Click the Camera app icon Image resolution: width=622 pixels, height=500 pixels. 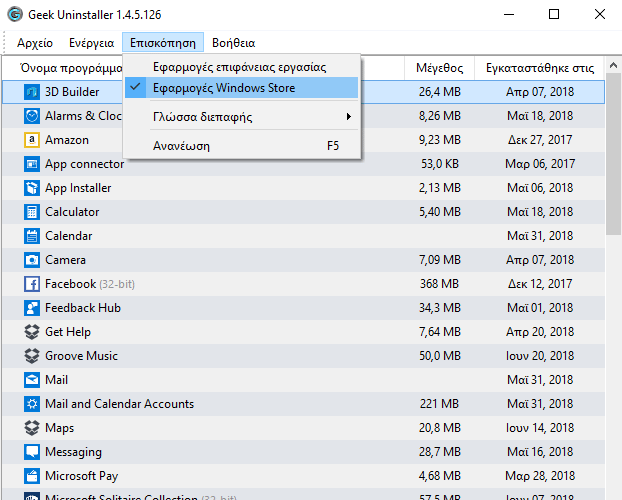[x=32, y=260]
